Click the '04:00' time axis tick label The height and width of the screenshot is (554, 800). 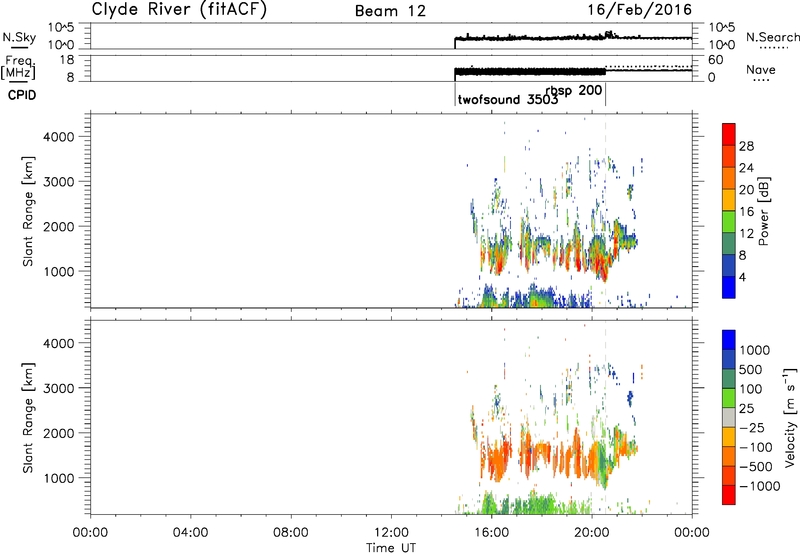tap(190, 533)
